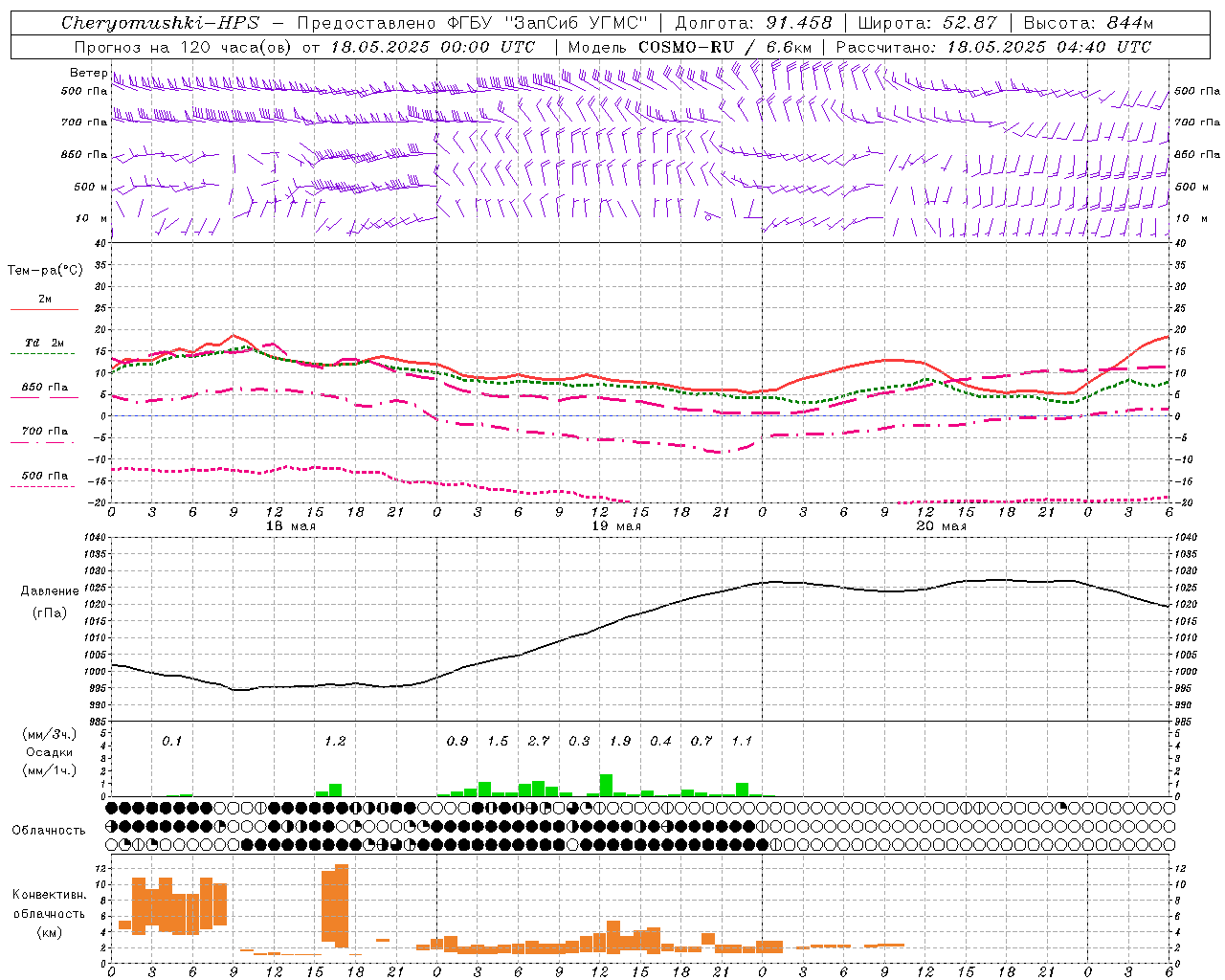Click the 3-hour precipitation value '2.7'
The image size is (1225, 980).
coord(539,742)
